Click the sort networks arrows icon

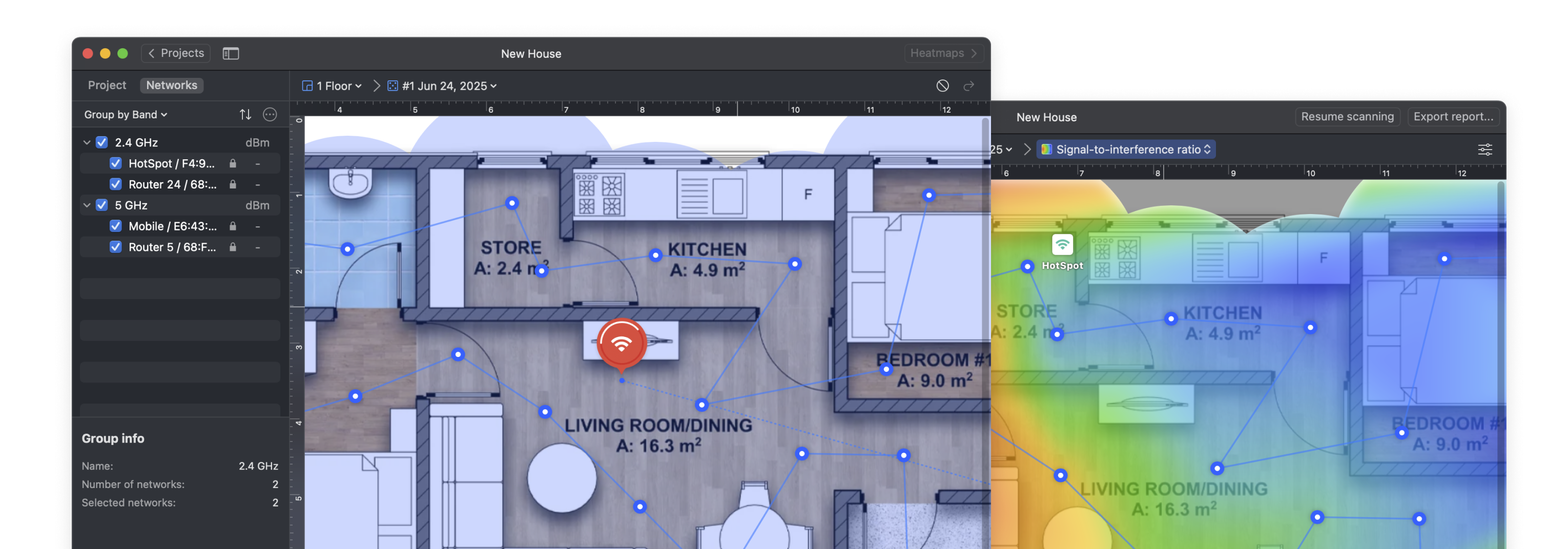(x=245, y=114)
